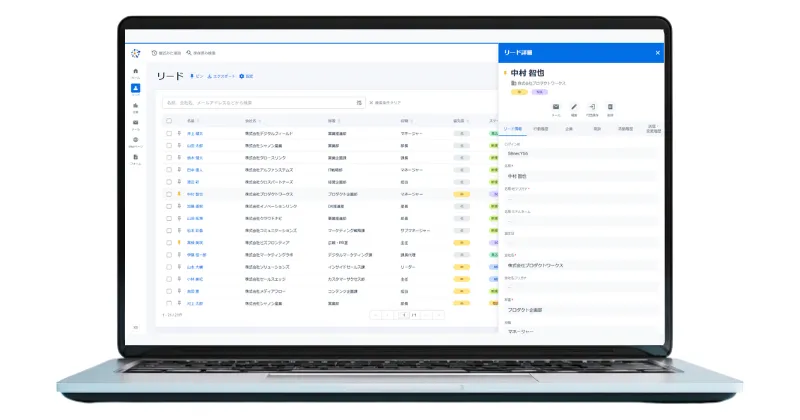This screenshot has width=800, height=420.
Task: Open the Form document icon in sidebar
Action: [x=135, y=157]
